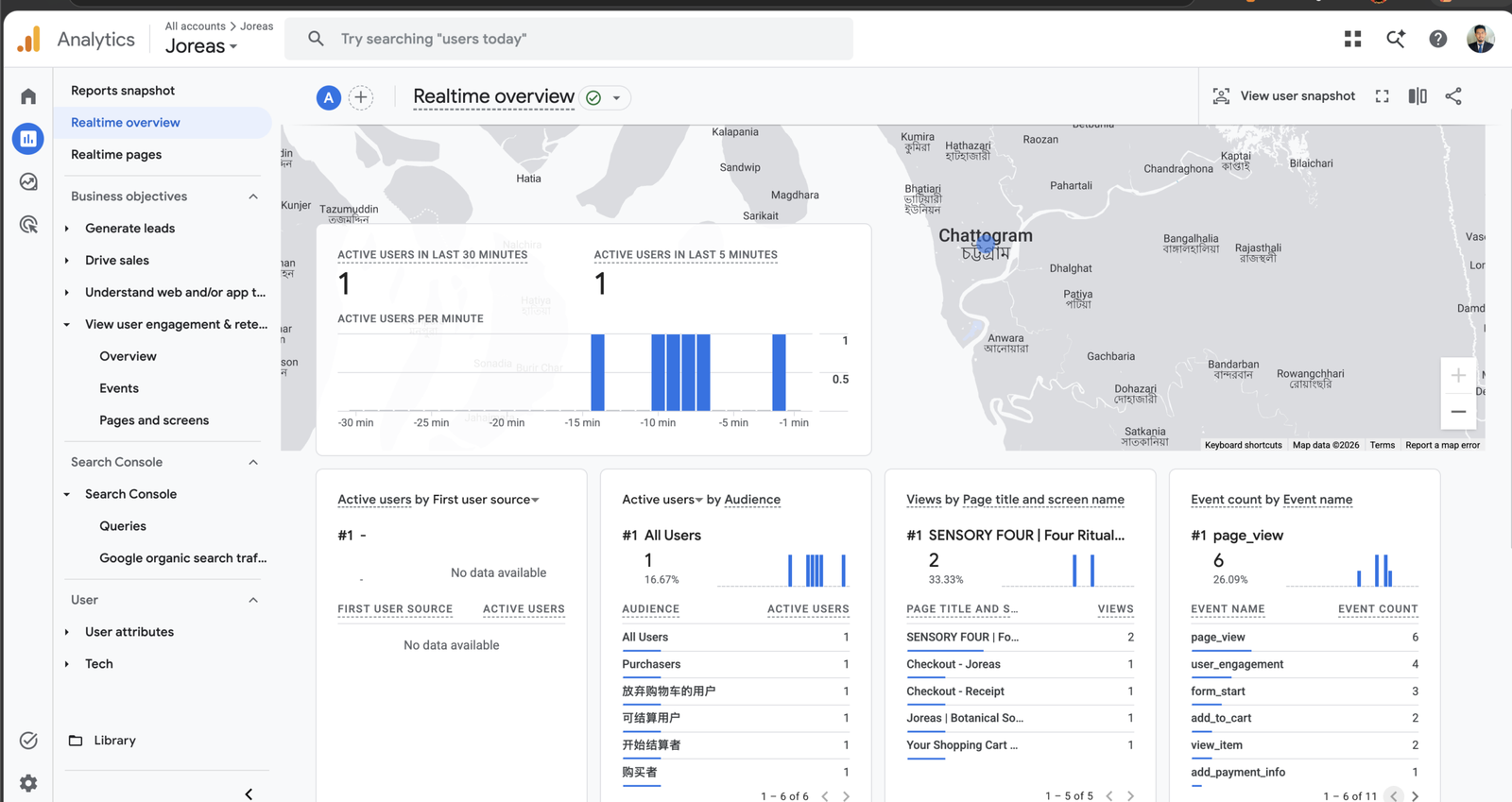Screen dimensions: 1512x802
Task: Click the EVENT COUNT column header
Action: (1378, 609)
